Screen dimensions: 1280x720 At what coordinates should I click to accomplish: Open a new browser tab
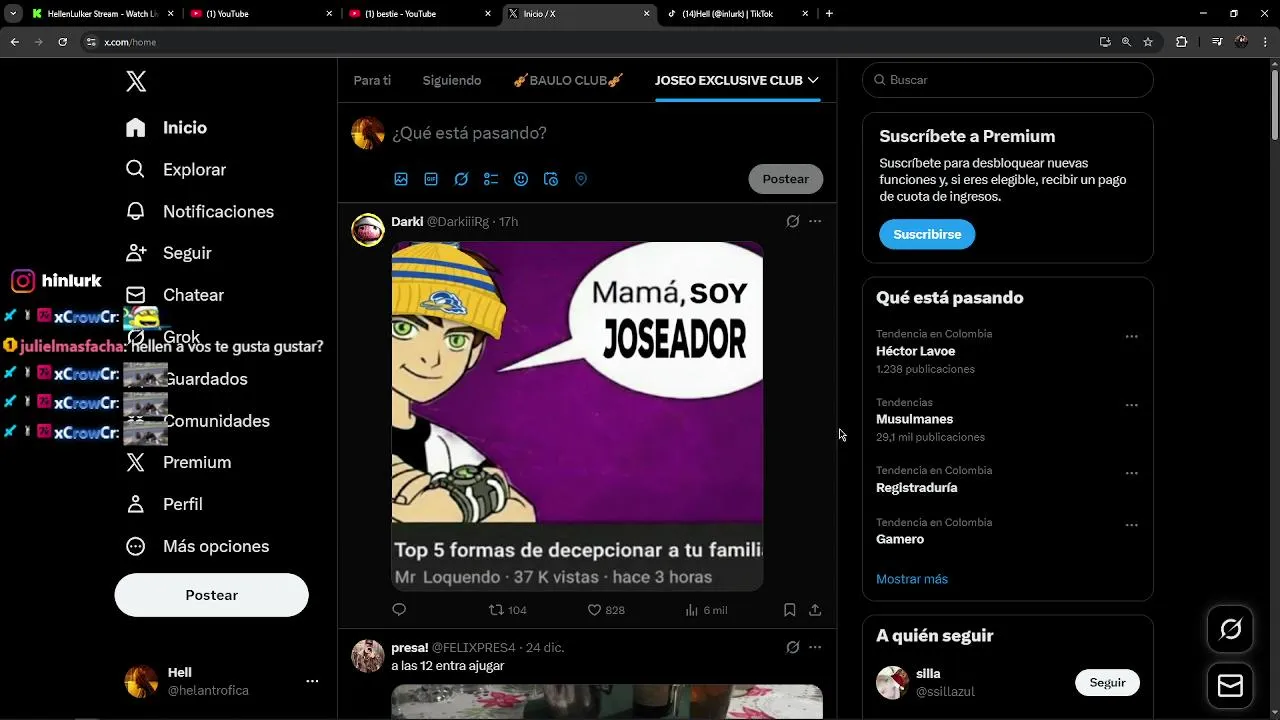pyautogui.click(x=829, y=14)
